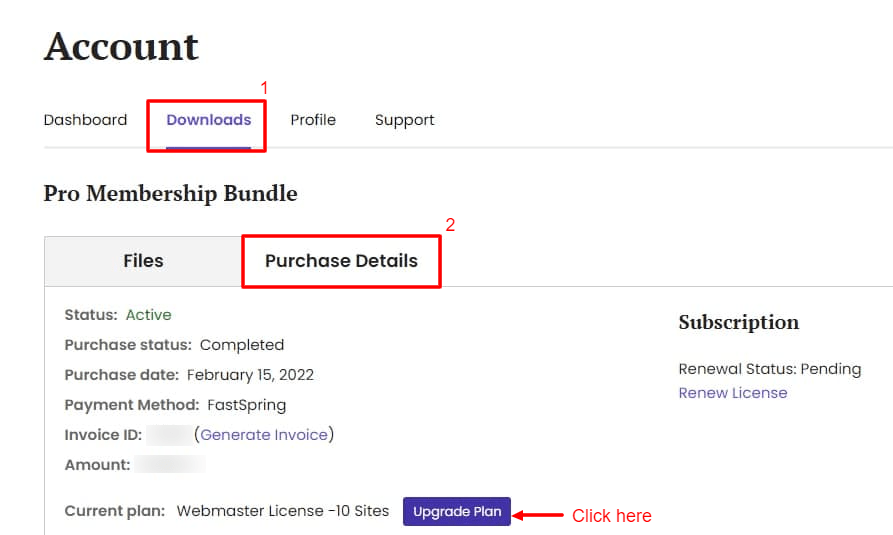Show the Purchase Details tab
The width and height of the screenshot is (893, 535).
(x=341, y=261)
